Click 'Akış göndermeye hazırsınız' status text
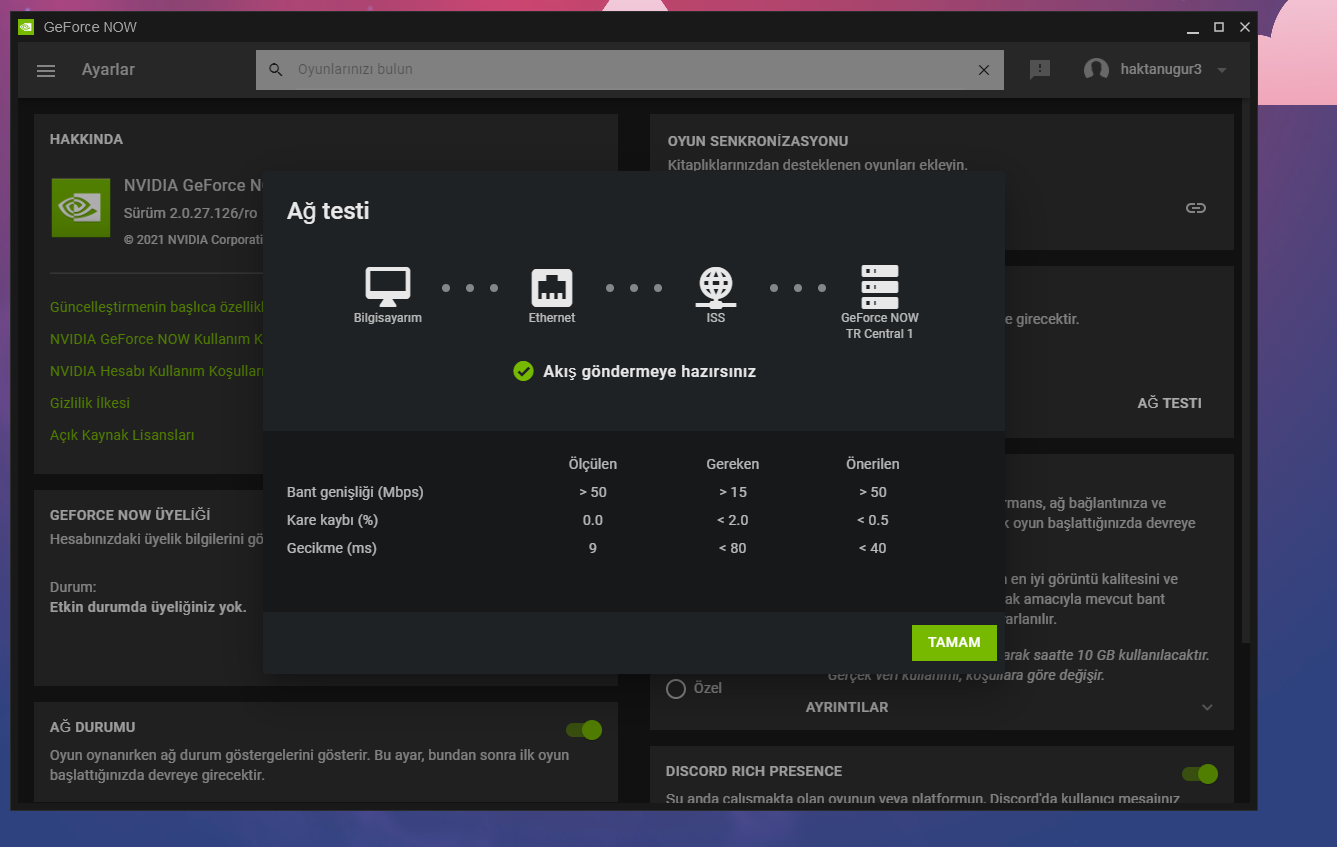Image resolution: width=1337 pixels, height=847 pixels. pyautogui.click(x=650, y=371)
